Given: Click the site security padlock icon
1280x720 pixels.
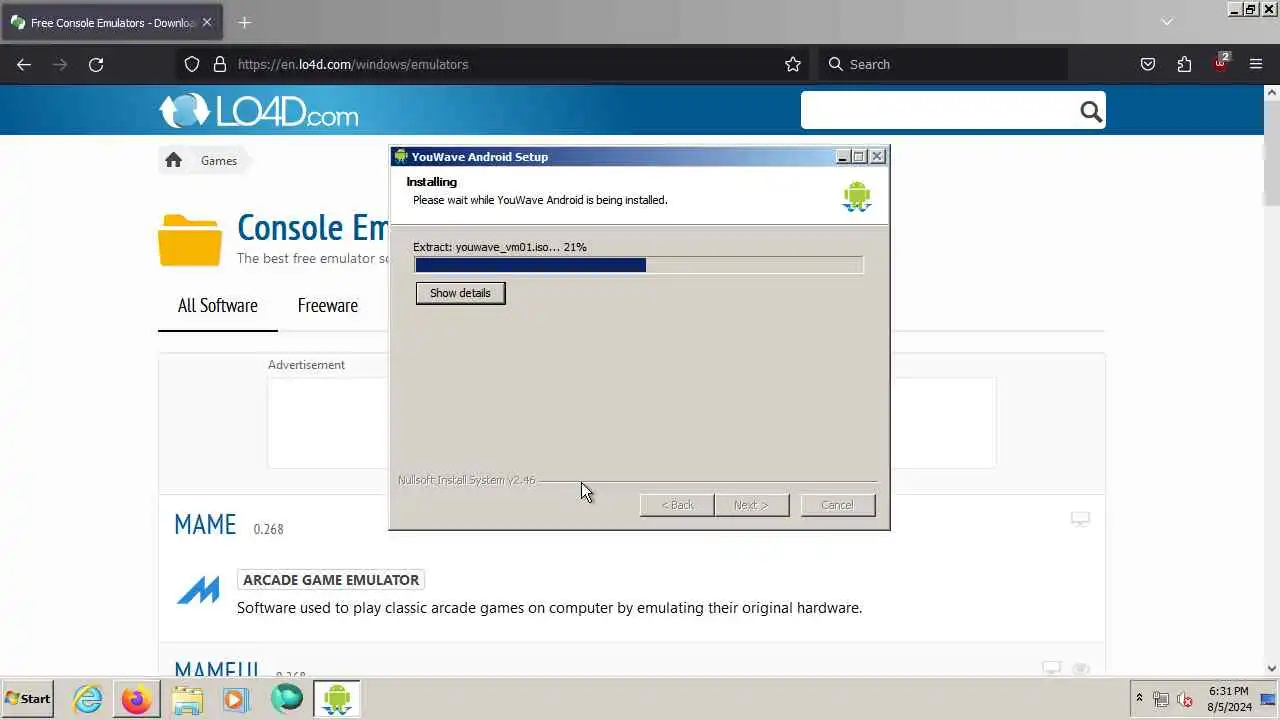Looking at the screenshot, I should click(220, 64).
